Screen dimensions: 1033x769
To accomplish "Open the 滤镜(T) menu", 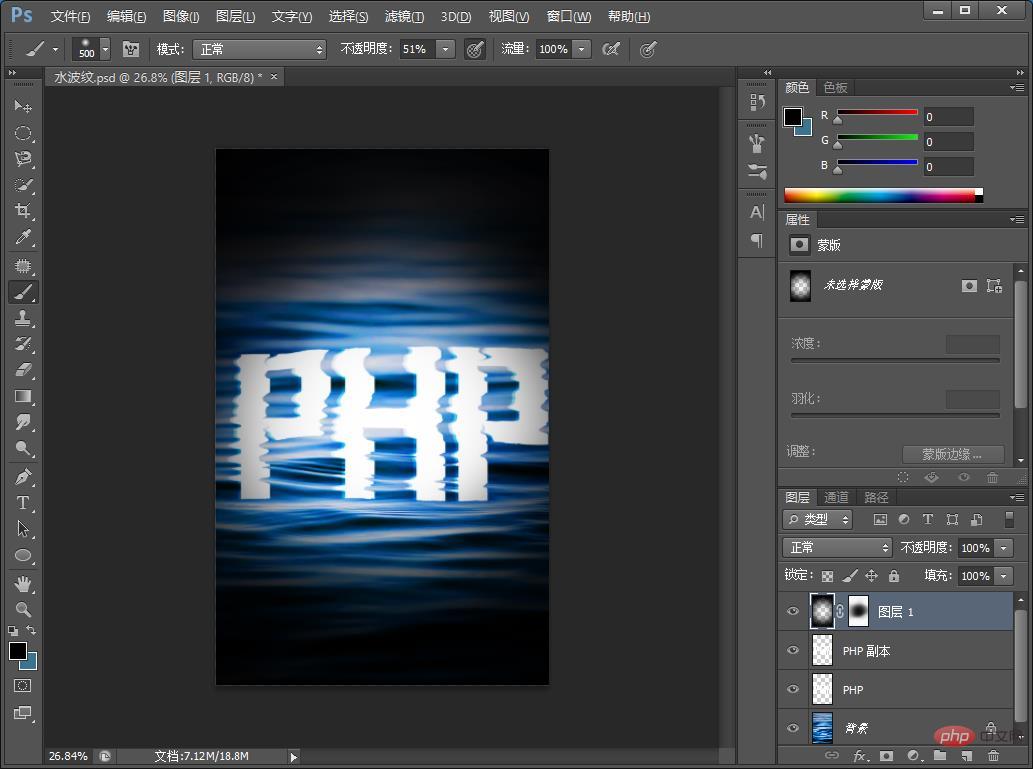I will 405,16.
